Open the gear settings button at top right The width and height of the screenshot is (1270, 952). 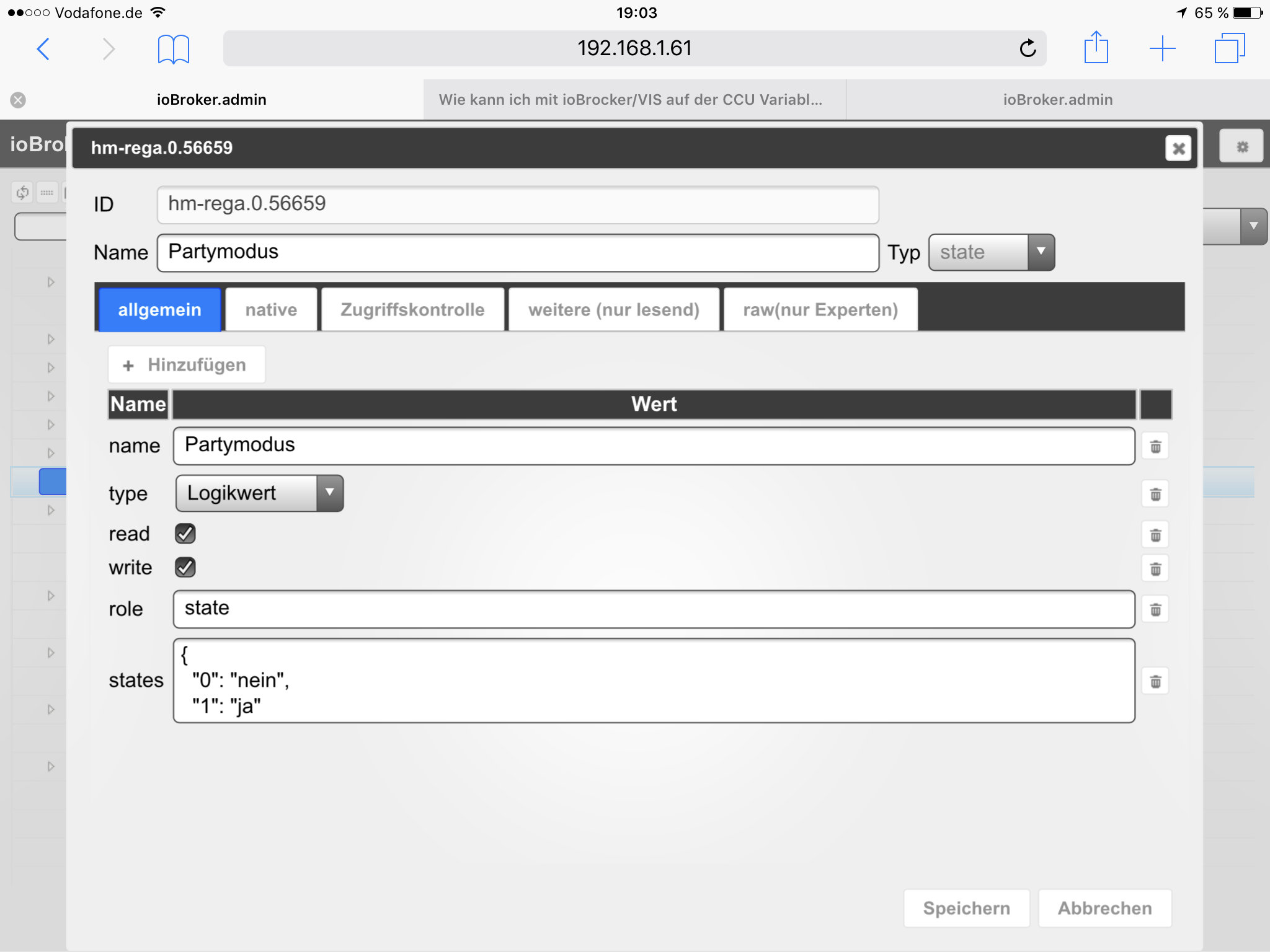1241,146
